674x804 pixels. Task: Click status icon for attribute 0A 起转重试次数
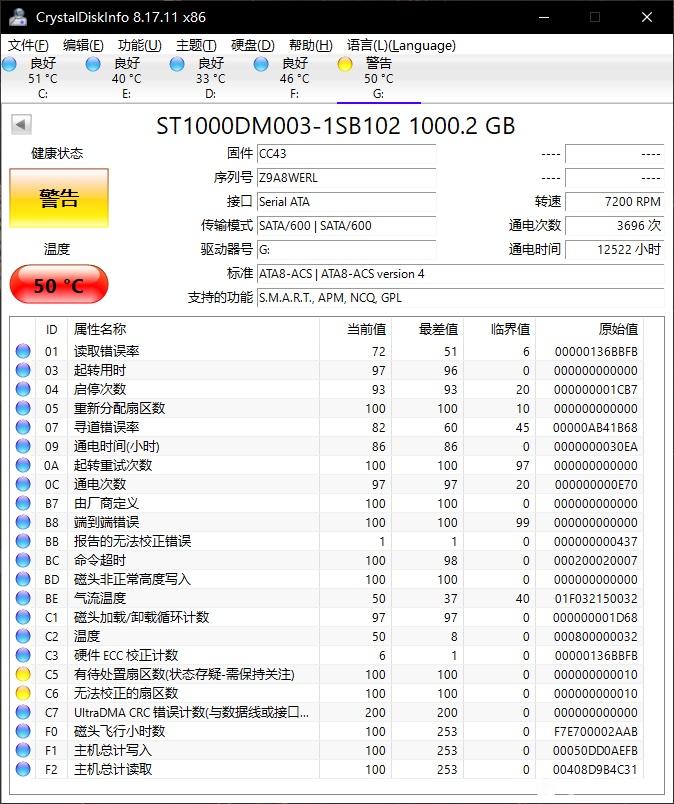[x=23, y=465]
